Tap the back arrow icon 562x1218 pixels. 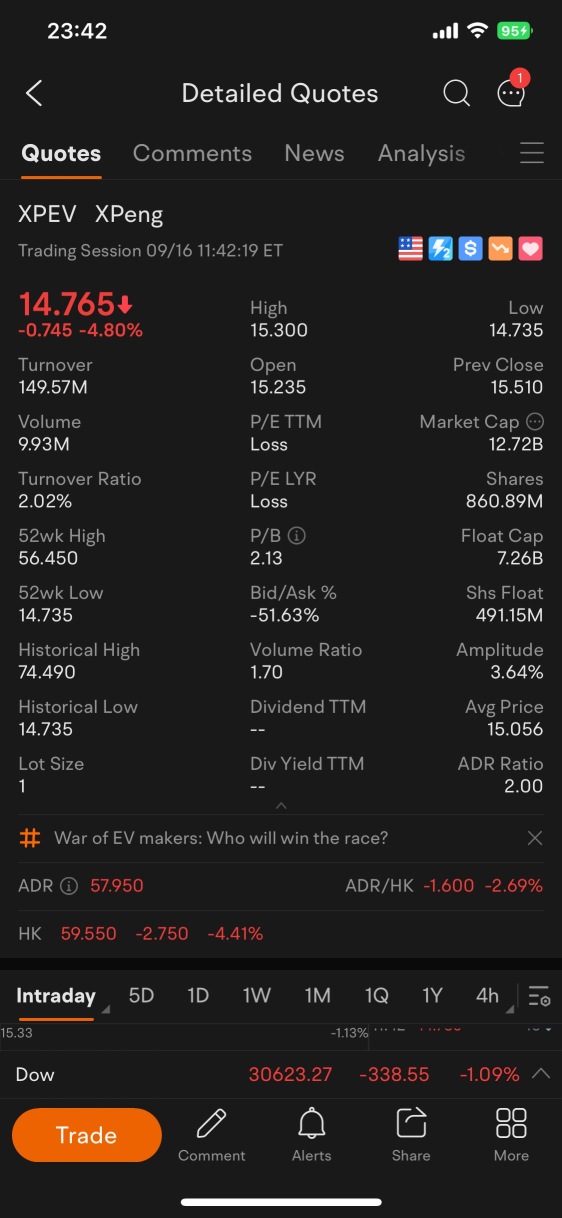34,94
